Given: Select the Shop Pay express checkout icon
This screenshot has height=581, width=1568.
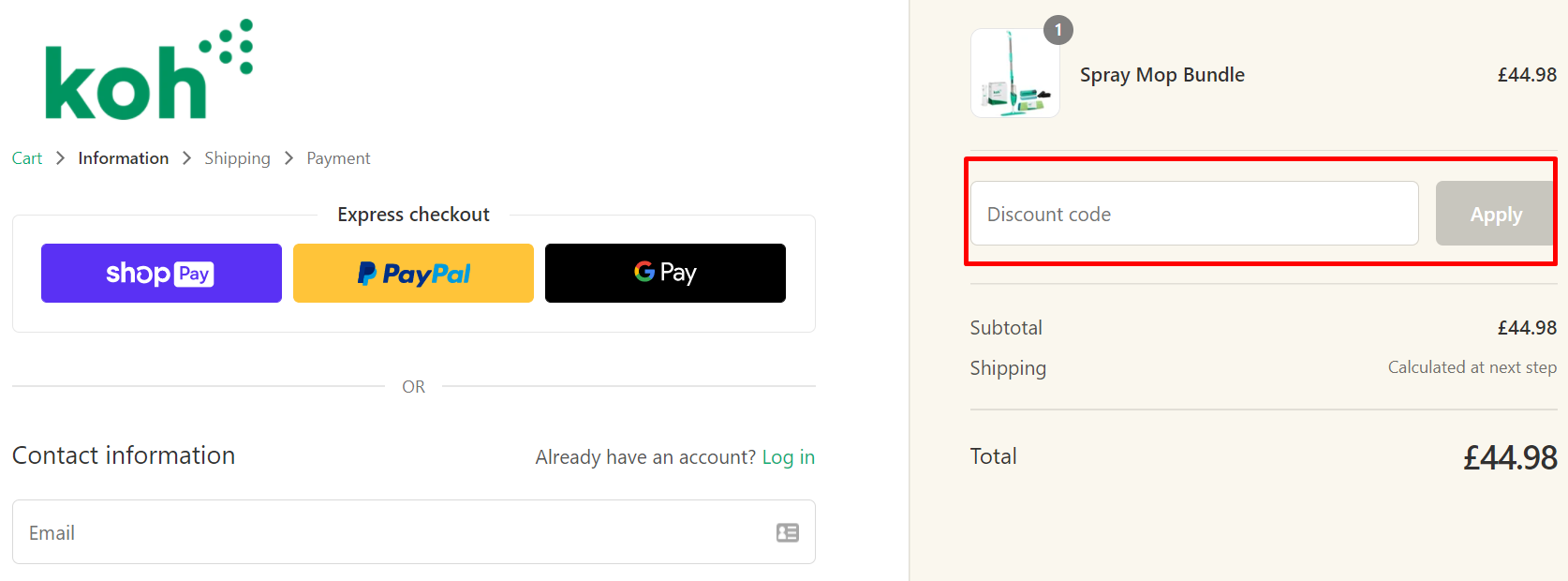Looking at the screenshot, I should [x=160, y=273].
